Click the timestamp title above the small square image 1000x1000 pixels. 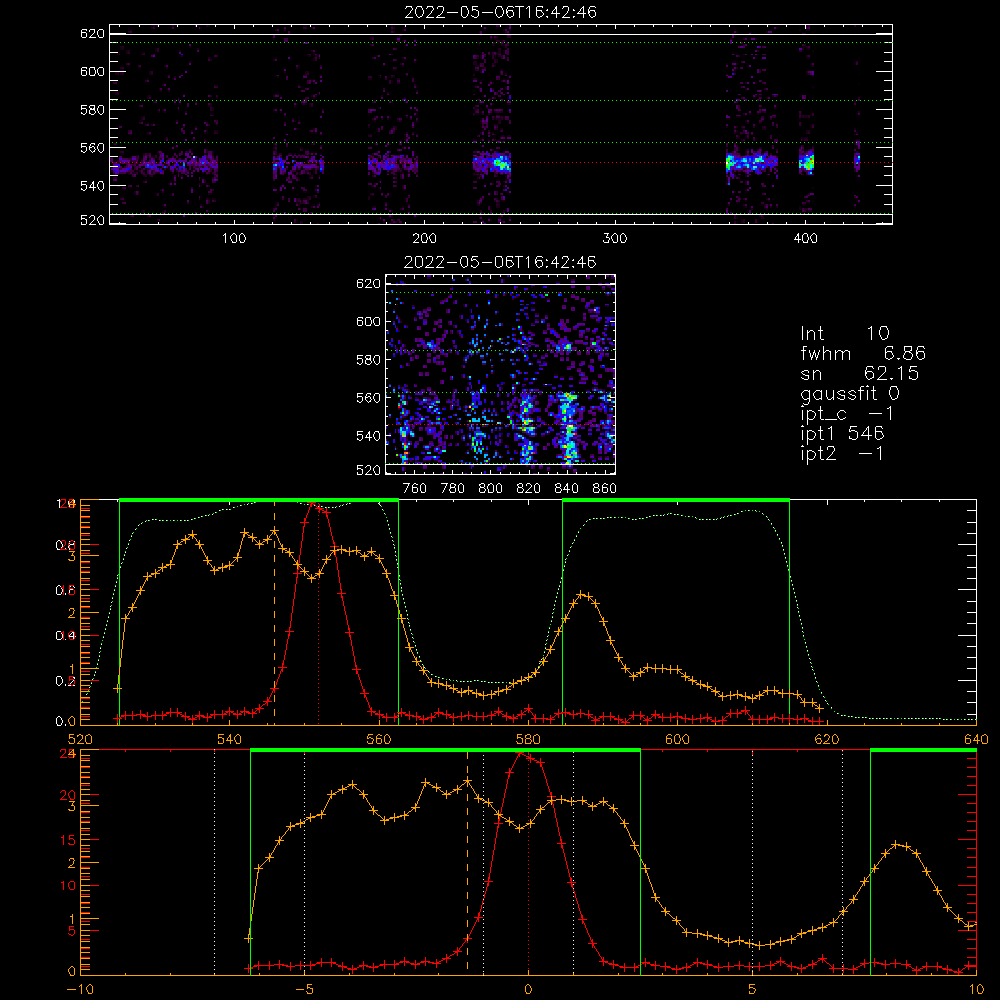500,262
